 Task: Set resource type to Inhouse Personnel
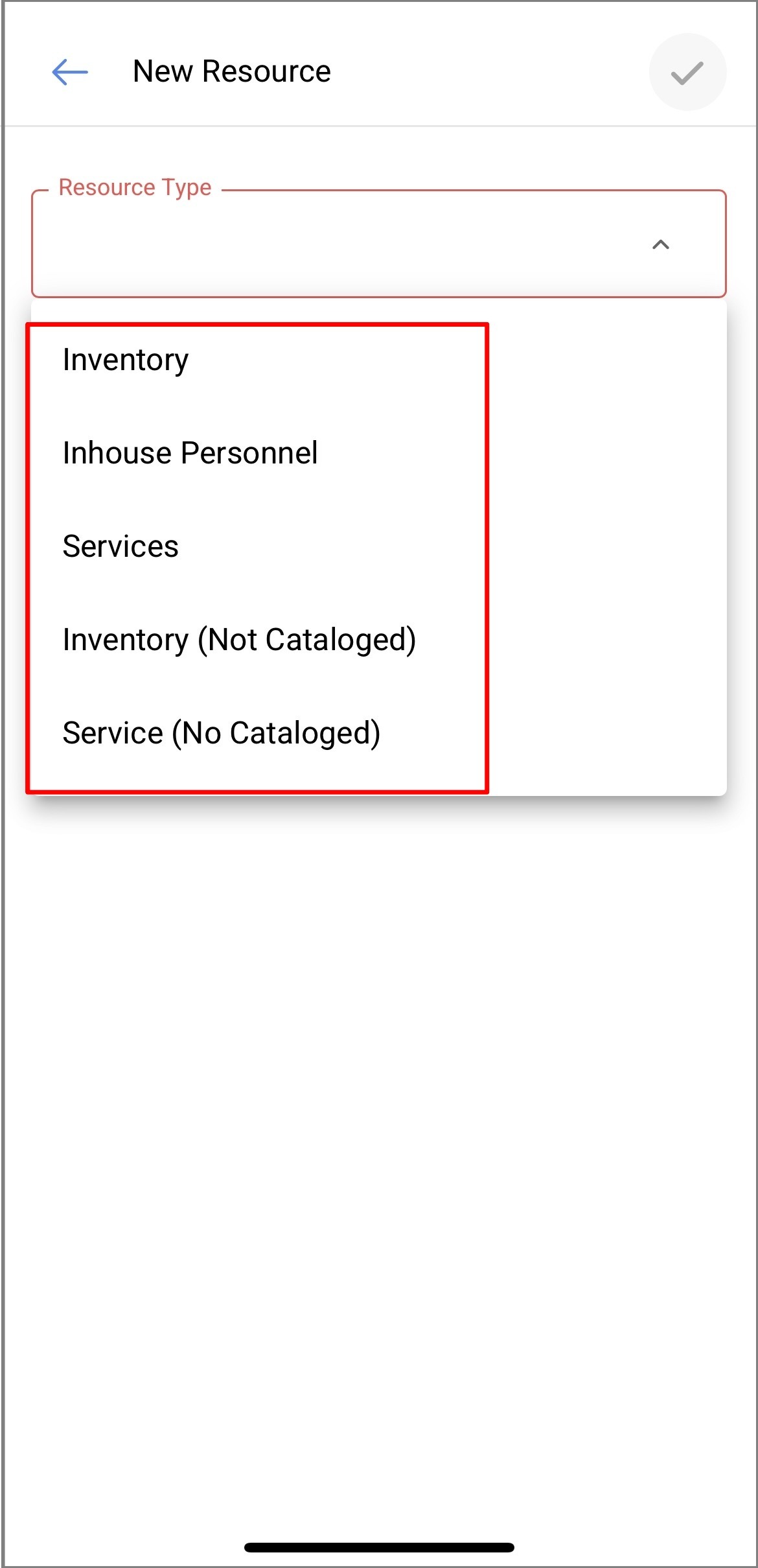pos(190,453)
